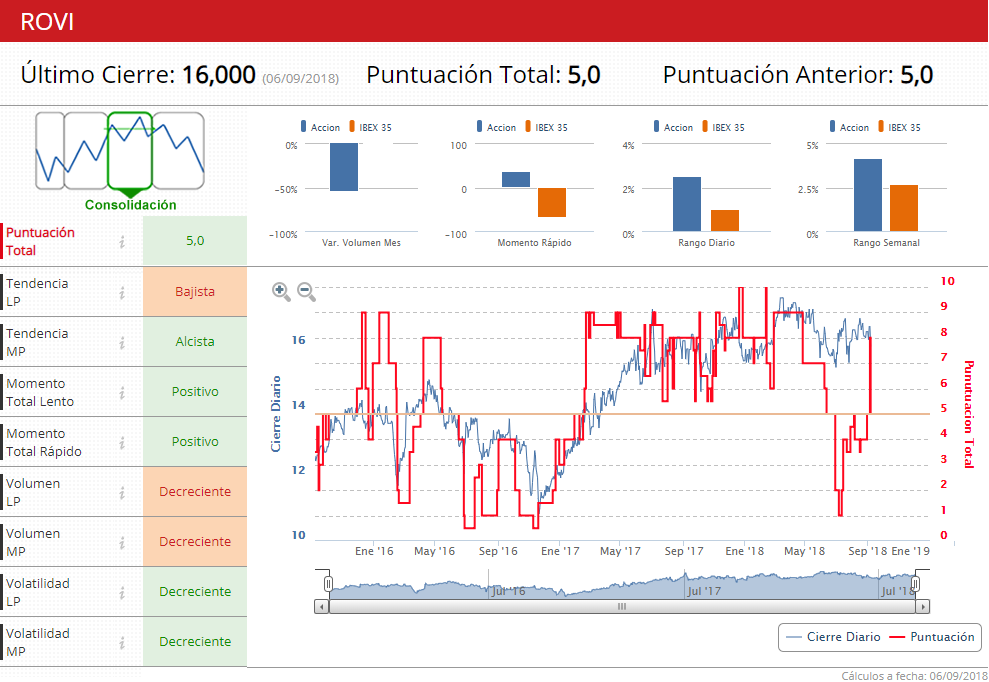Click the 5,0 value in Puntuación Total row
Image resolution: width=989 pixels, height=682 pixels.
point(195,240)
